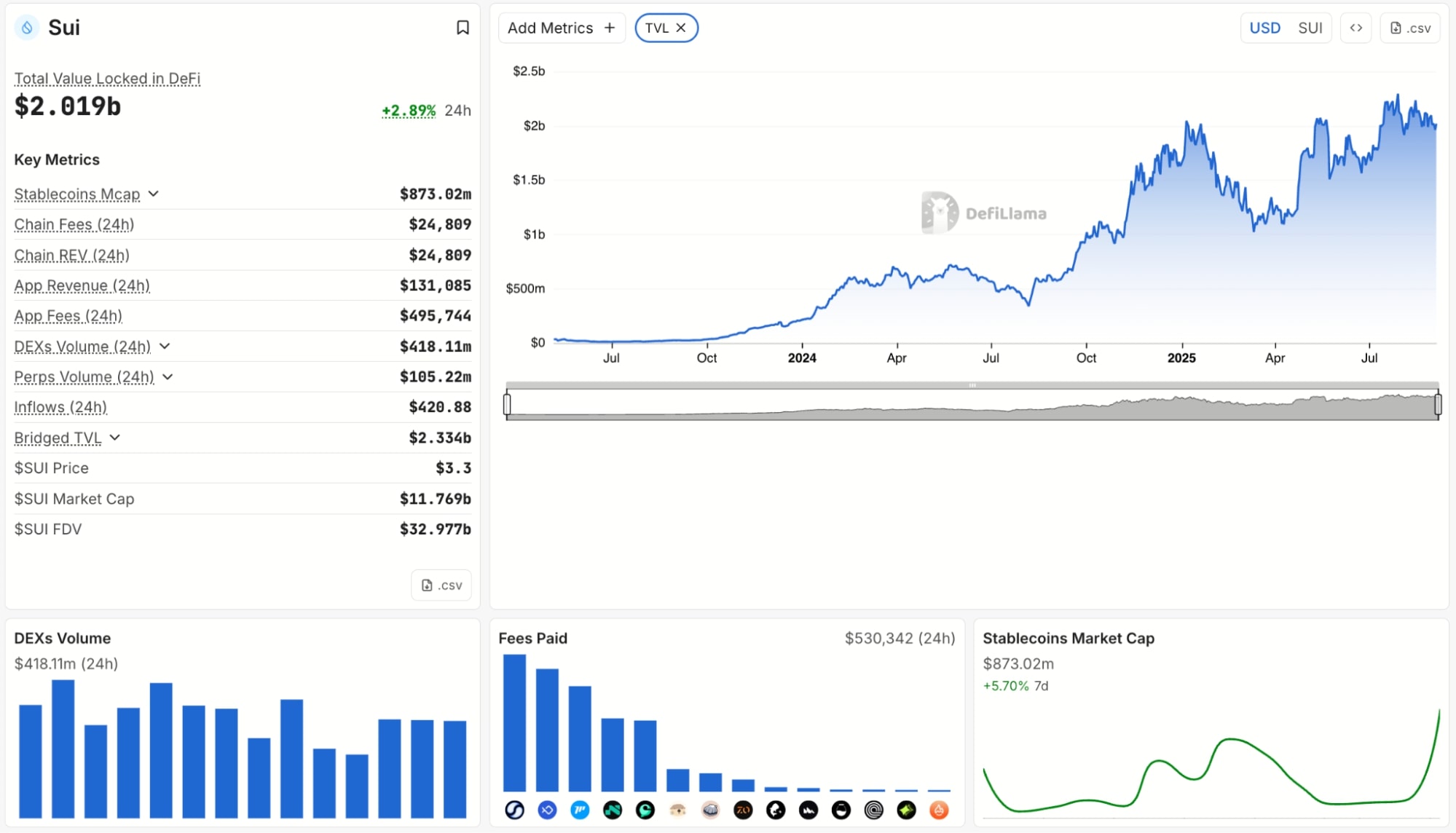
Task: Click the $530,342 (24h) fees total
Action: [900, 639]
